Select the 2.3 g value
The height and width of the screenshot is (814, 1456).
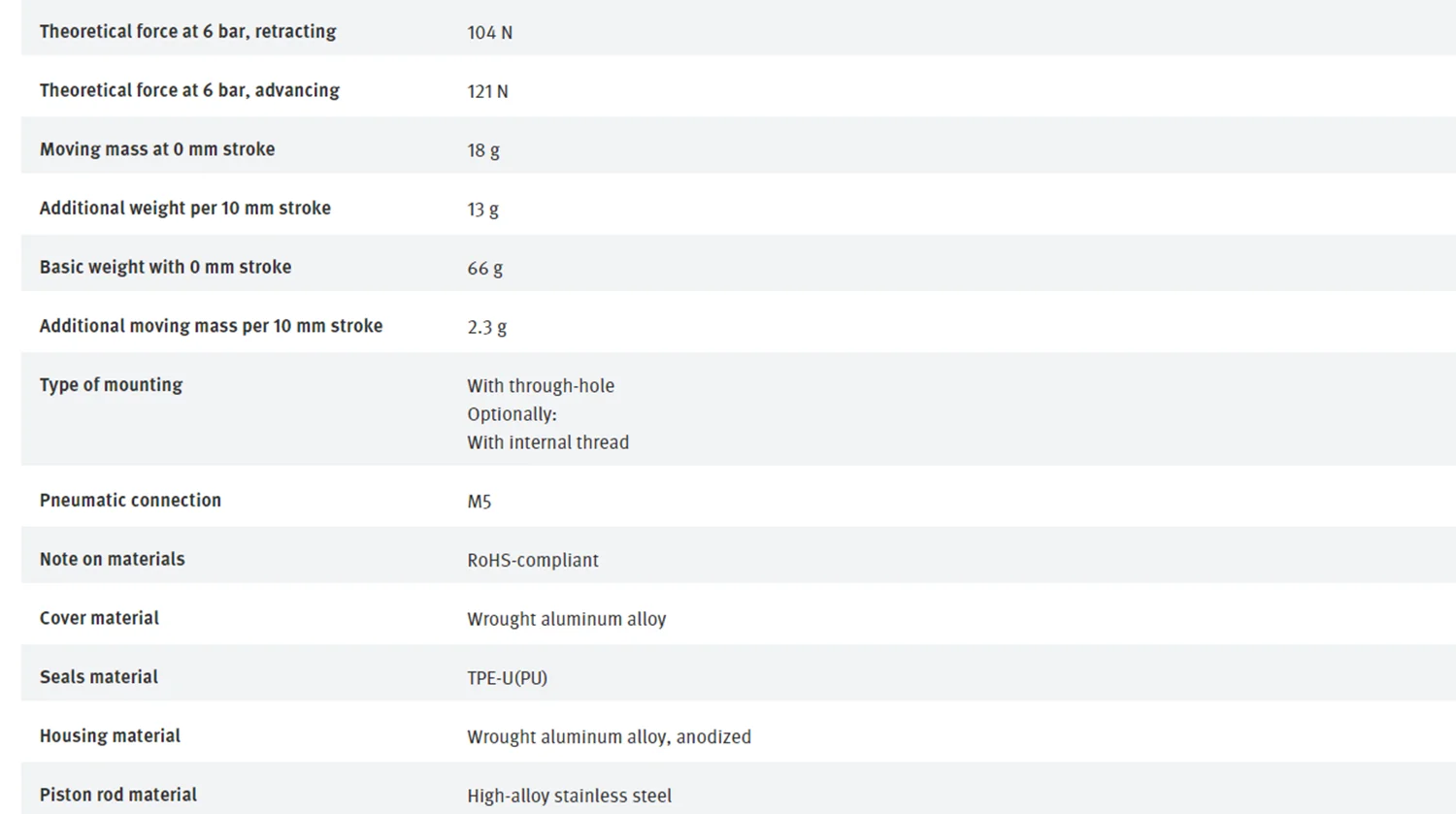[x=486, y=328]
